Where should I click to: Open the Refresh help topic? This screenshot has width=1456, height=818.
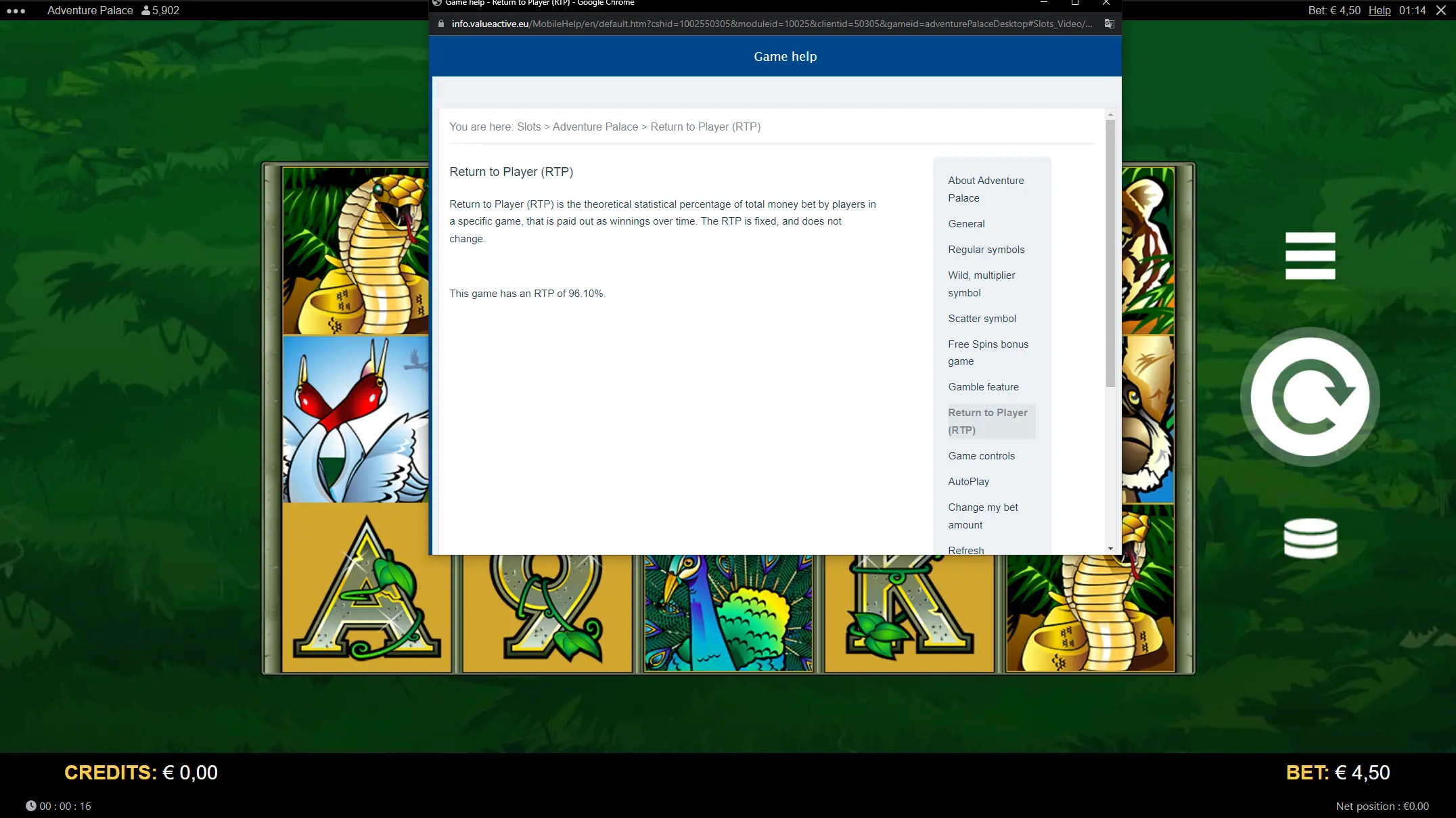pyautogui.click(x=965, y=550)
